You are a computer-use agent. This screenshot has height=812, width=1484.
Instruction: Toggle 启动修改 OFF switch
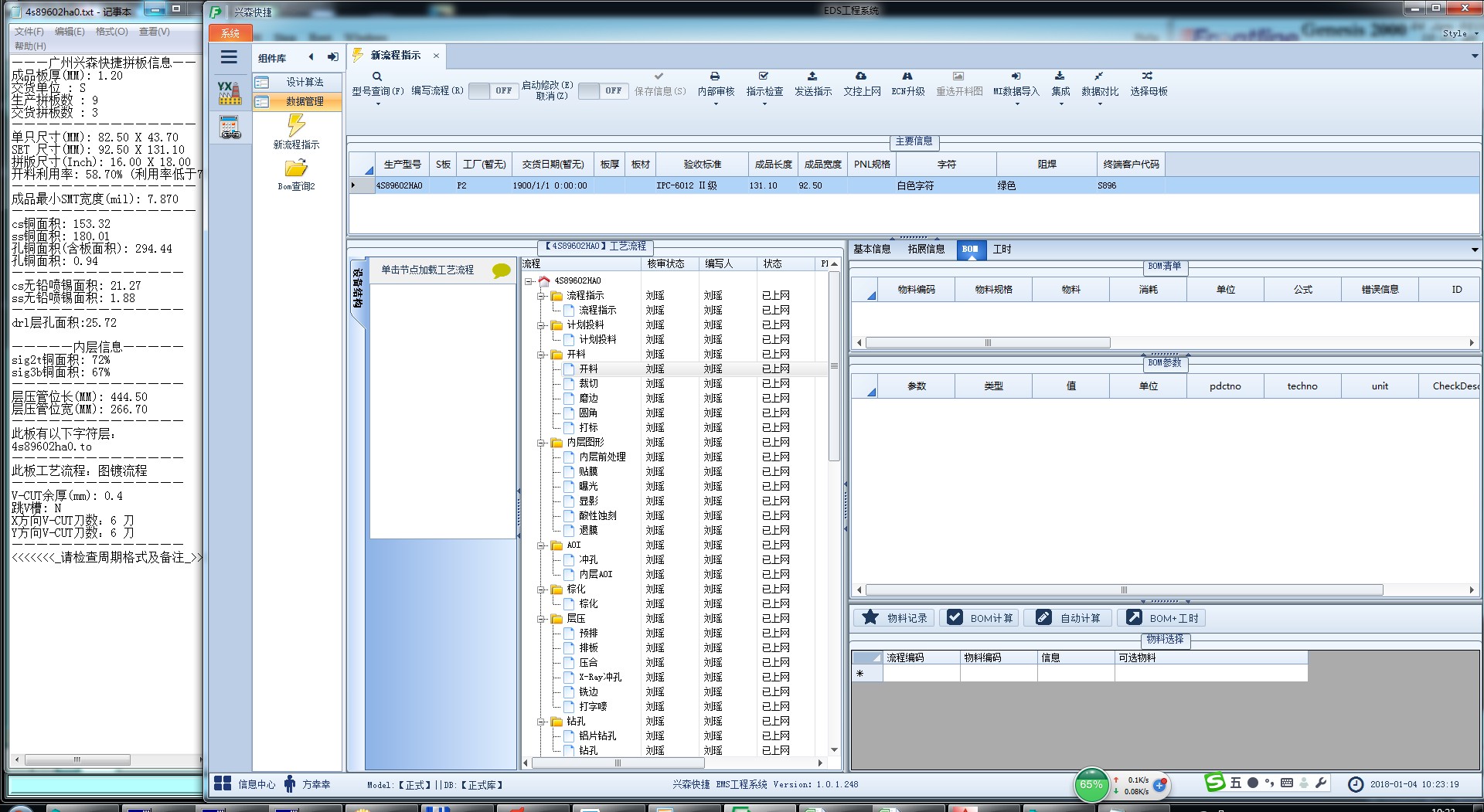pos(603,90)
